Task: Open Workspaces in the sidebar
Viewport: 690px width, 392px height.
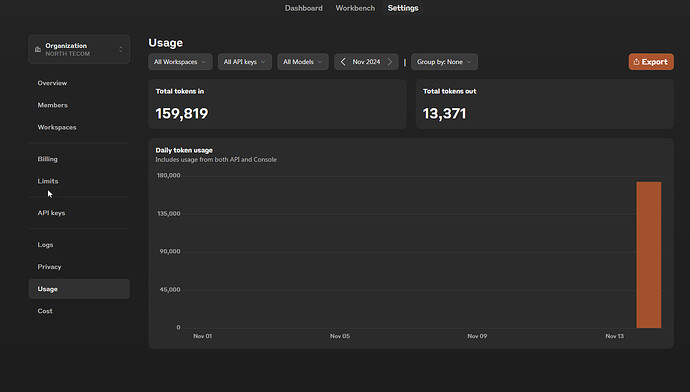Action: pos(57,127)
